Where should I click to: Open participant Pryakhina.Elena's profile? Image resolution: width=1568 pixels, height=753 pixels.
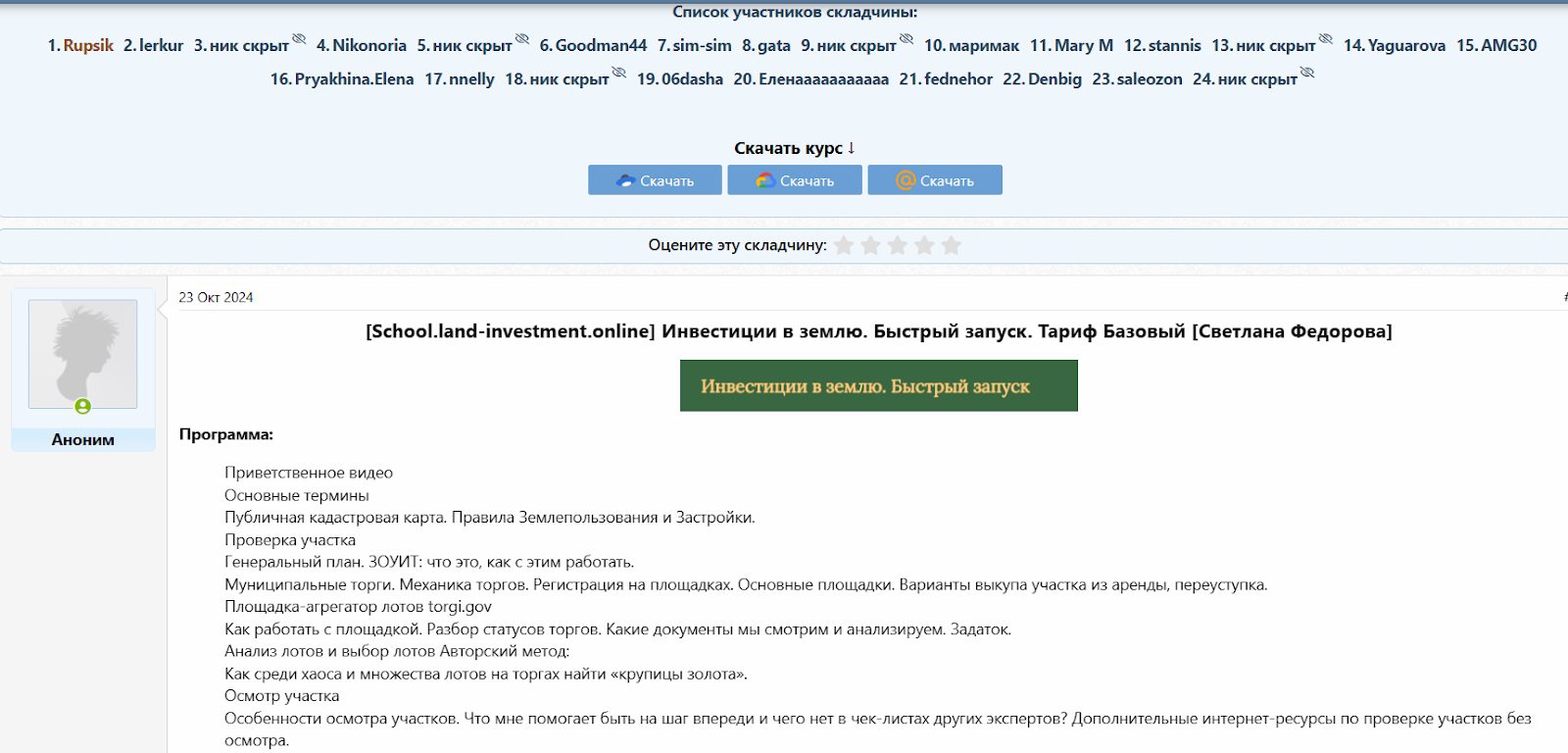point(355,78)
